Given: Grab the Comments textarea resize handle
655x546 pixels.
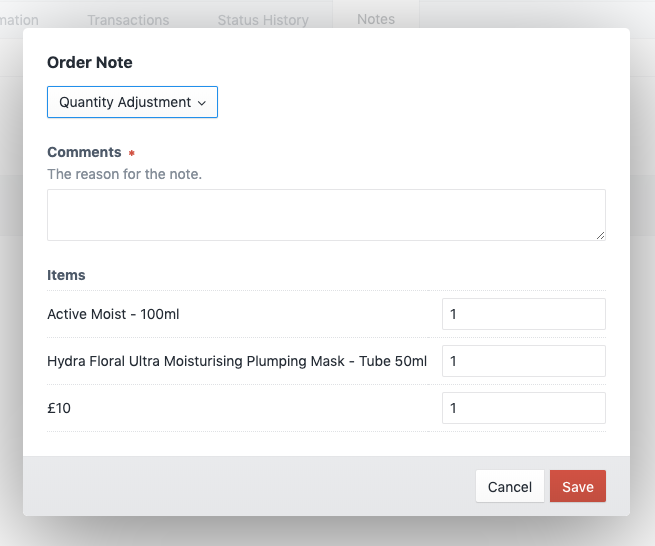Looking at the screenshot, I should point(600,235).
